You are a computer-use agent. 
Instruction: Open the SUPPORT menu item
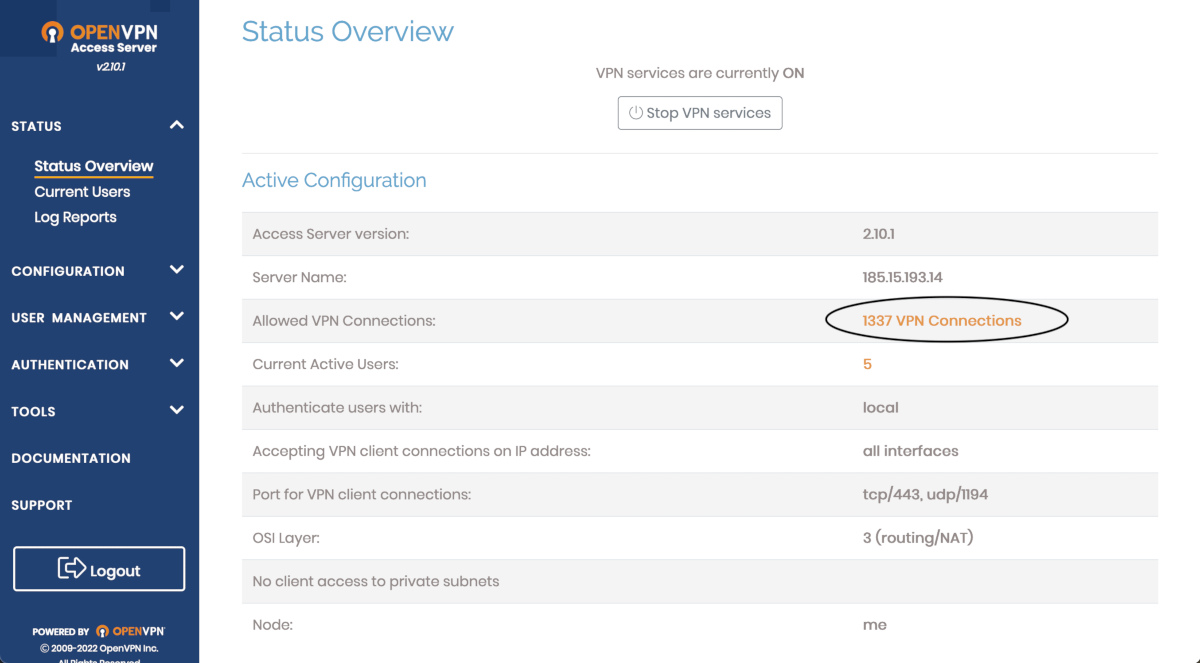[42, 505]
